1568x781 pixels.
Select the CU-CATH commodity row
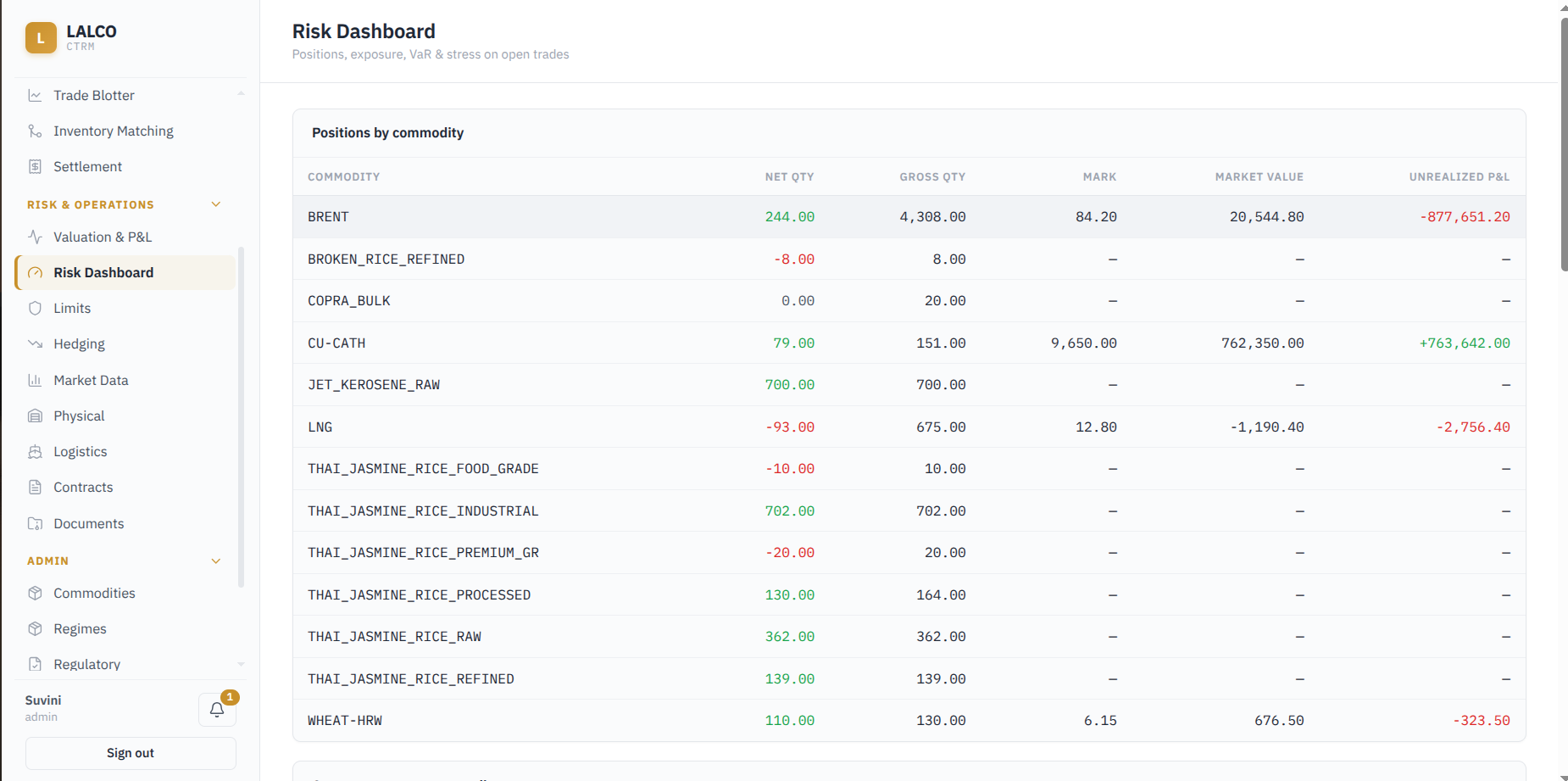pyautogui.click(x=909, y=343)
